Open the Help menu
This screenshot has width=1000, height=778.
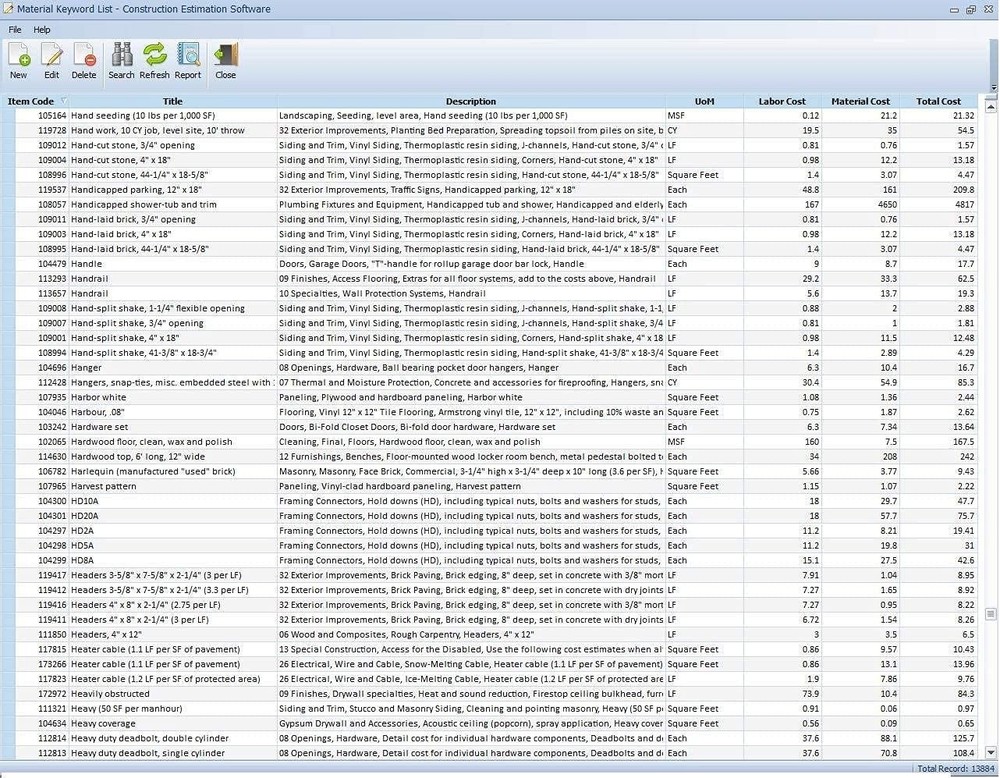click(41, 29)
